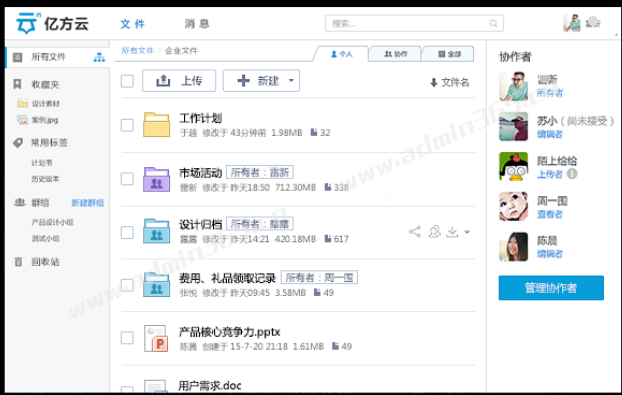Click the download icon on 设计归档 row
This screenshot has height=395, width=622.
(452, 232)
